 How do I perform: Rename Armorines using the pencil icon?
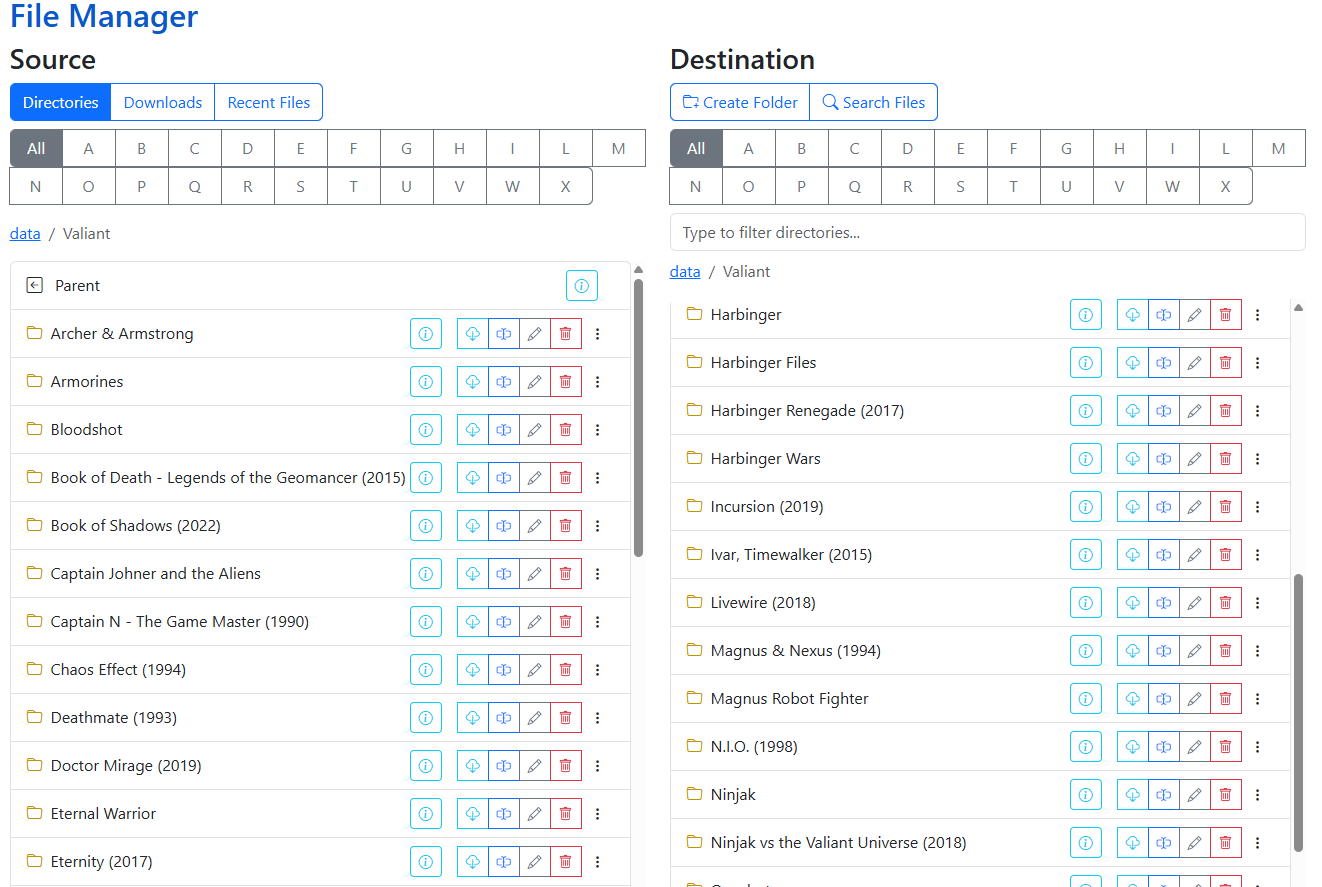[x=534, y=381]
